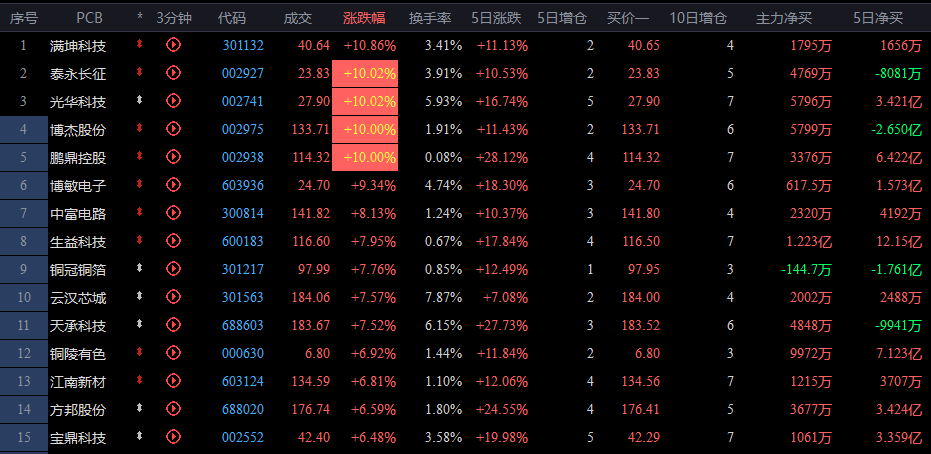Click the red marker icon beside 博杰股份

(x=140, y=128)
